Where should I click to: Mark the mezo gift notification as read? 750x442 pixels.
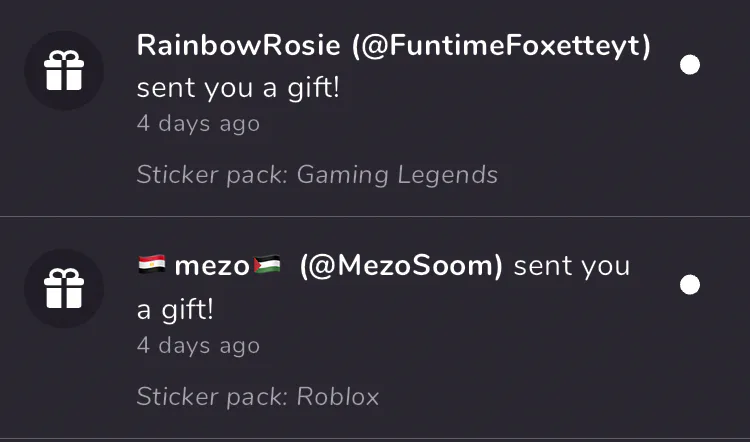(x=689, y=285)
